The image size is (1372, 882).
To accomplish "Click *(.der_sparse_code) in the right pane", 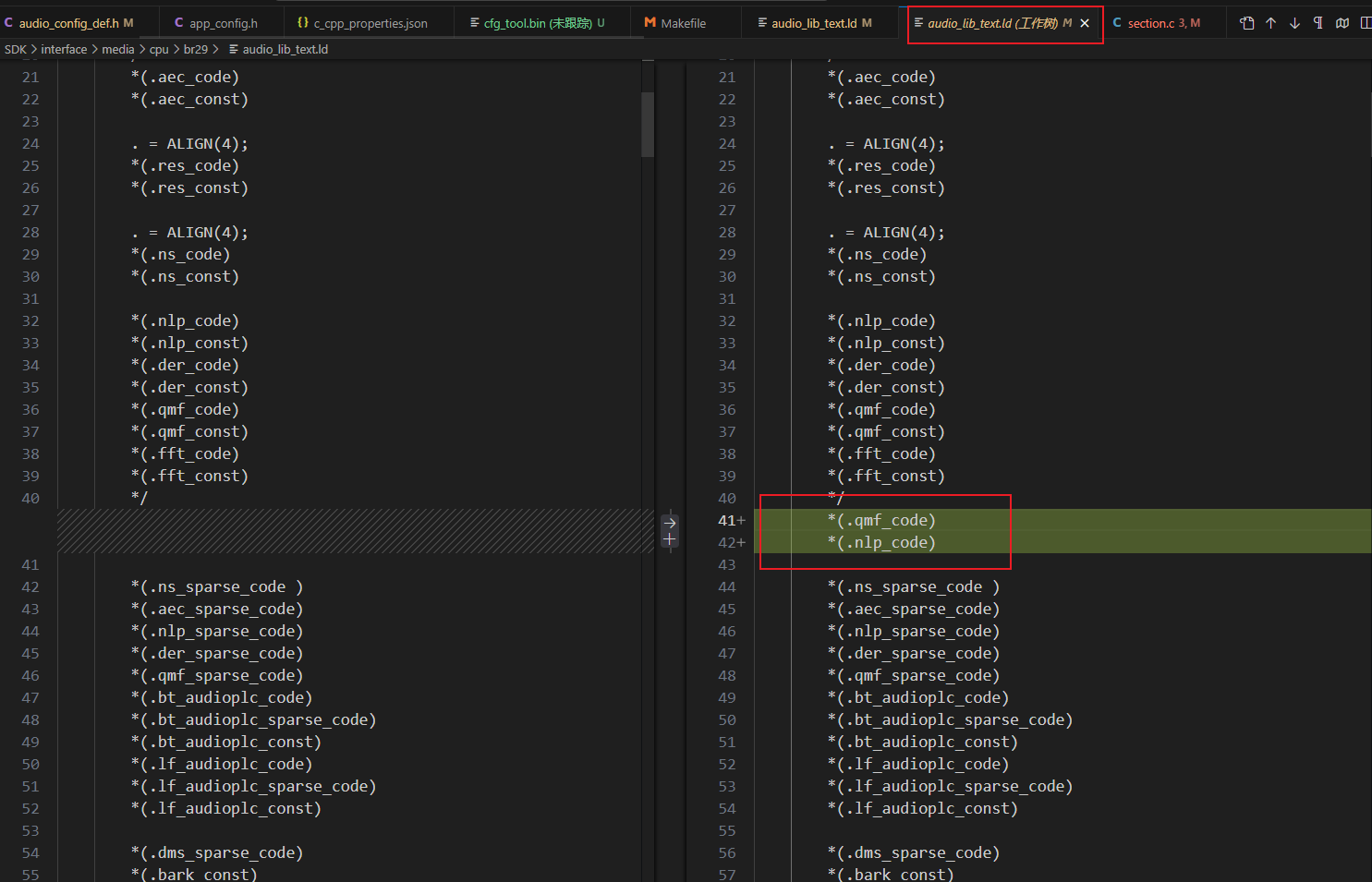I will (914, 653).
